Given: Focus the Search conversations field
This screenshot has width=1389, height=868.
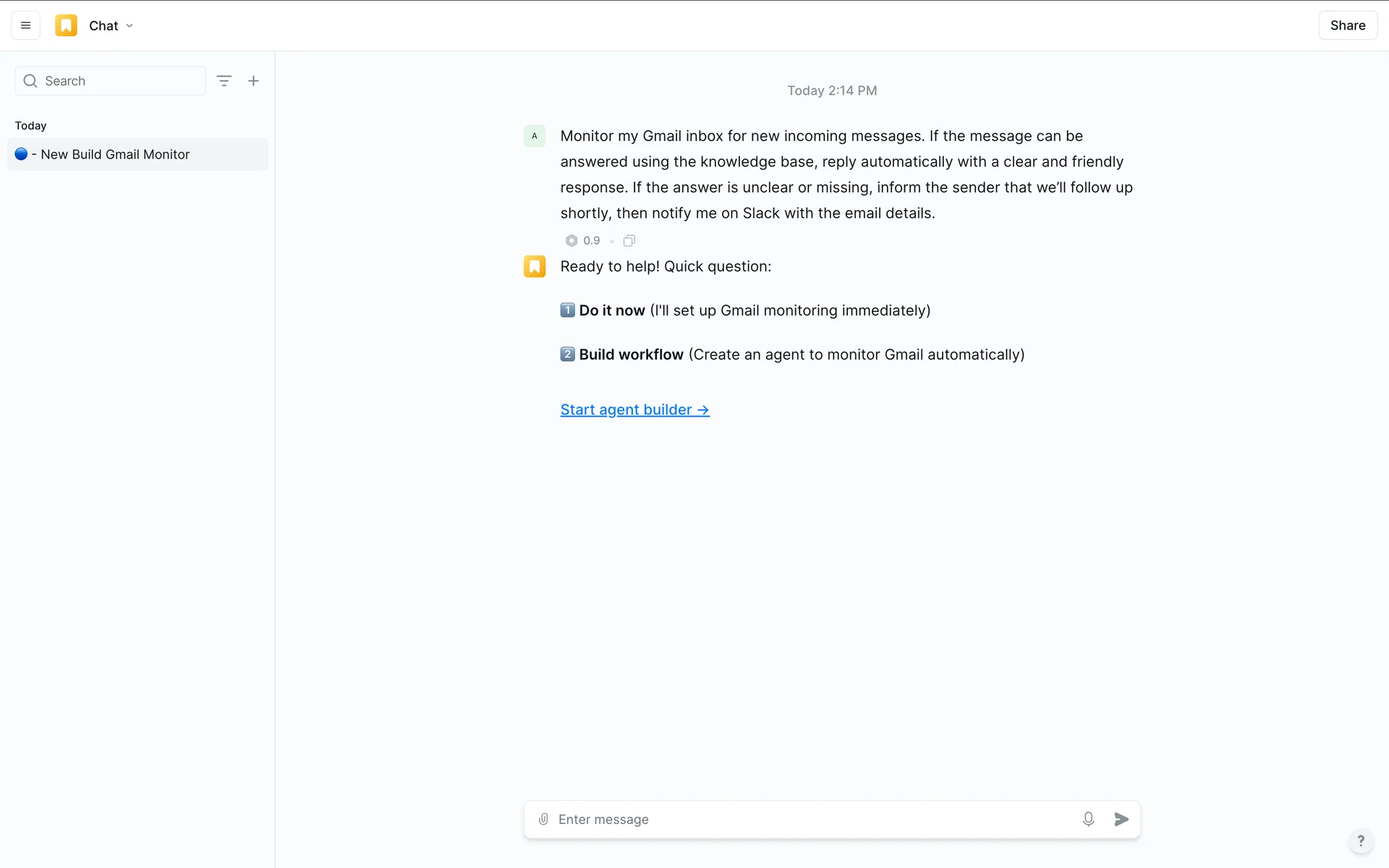Looking at the screenshot, I should tap(116, 81).
